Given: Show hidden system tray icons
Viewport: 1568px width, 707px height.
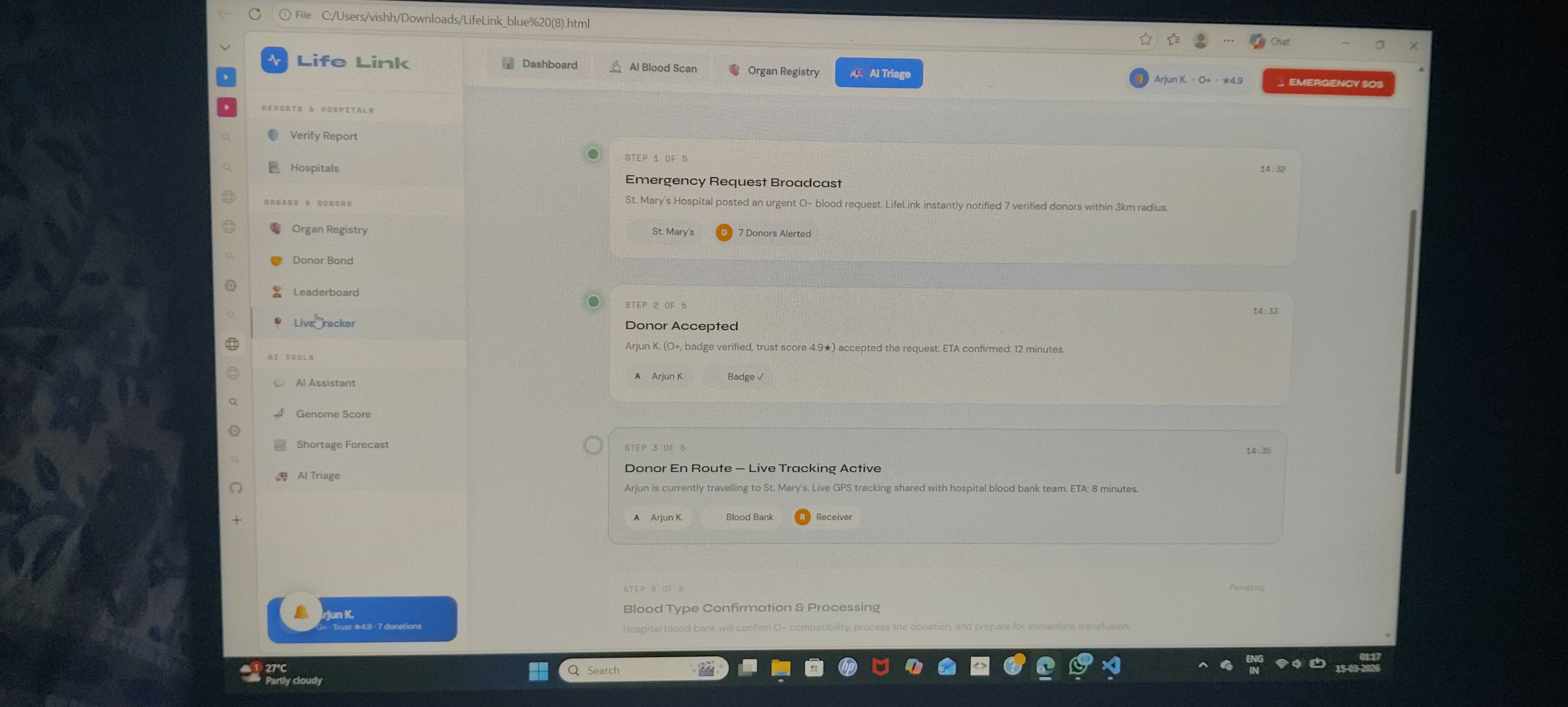Looking at the screenshot, I should click(1203, 666).
